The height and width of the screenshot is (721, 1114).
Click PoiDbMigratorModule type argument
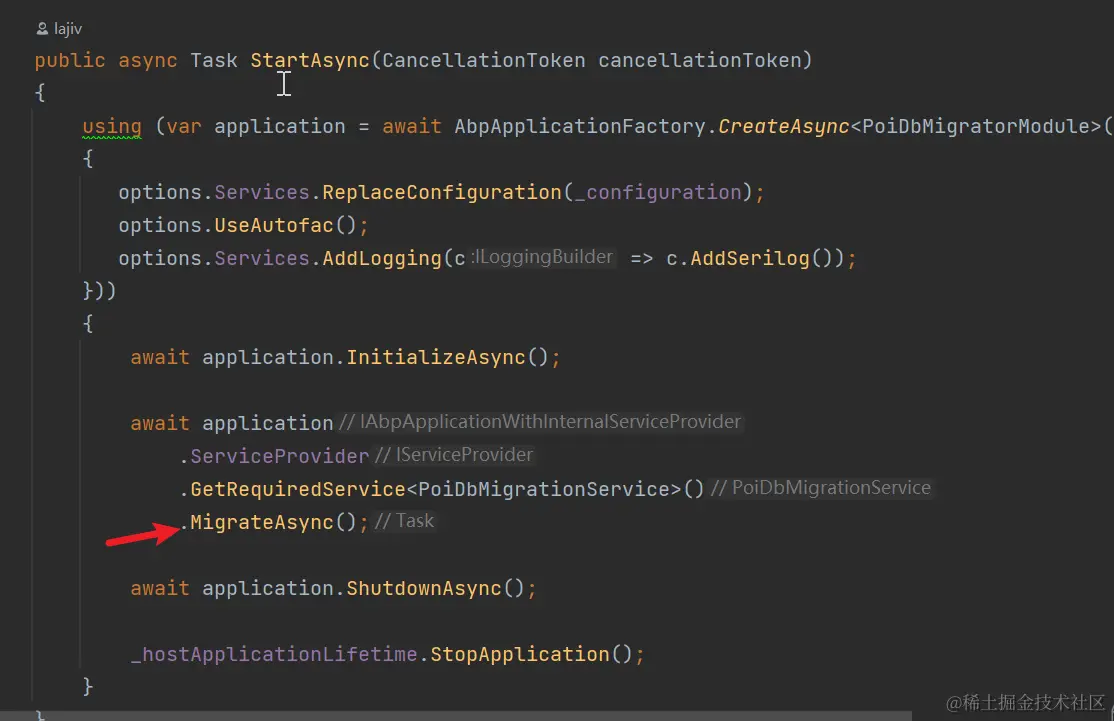pyautogui.click(x=975, y=126)
